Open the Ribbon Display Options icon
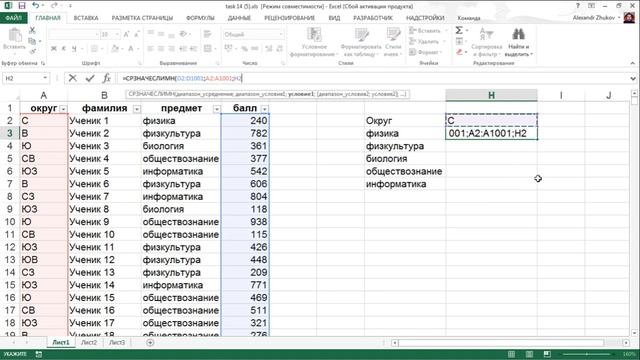The width and height of the screenshot is (640, 360). tap(591, 6)
